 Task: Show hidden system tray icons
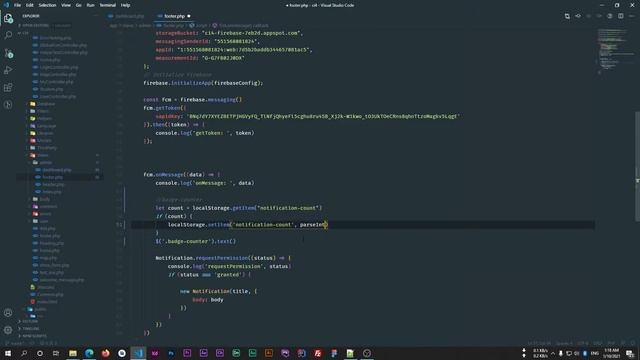(553, 353)
